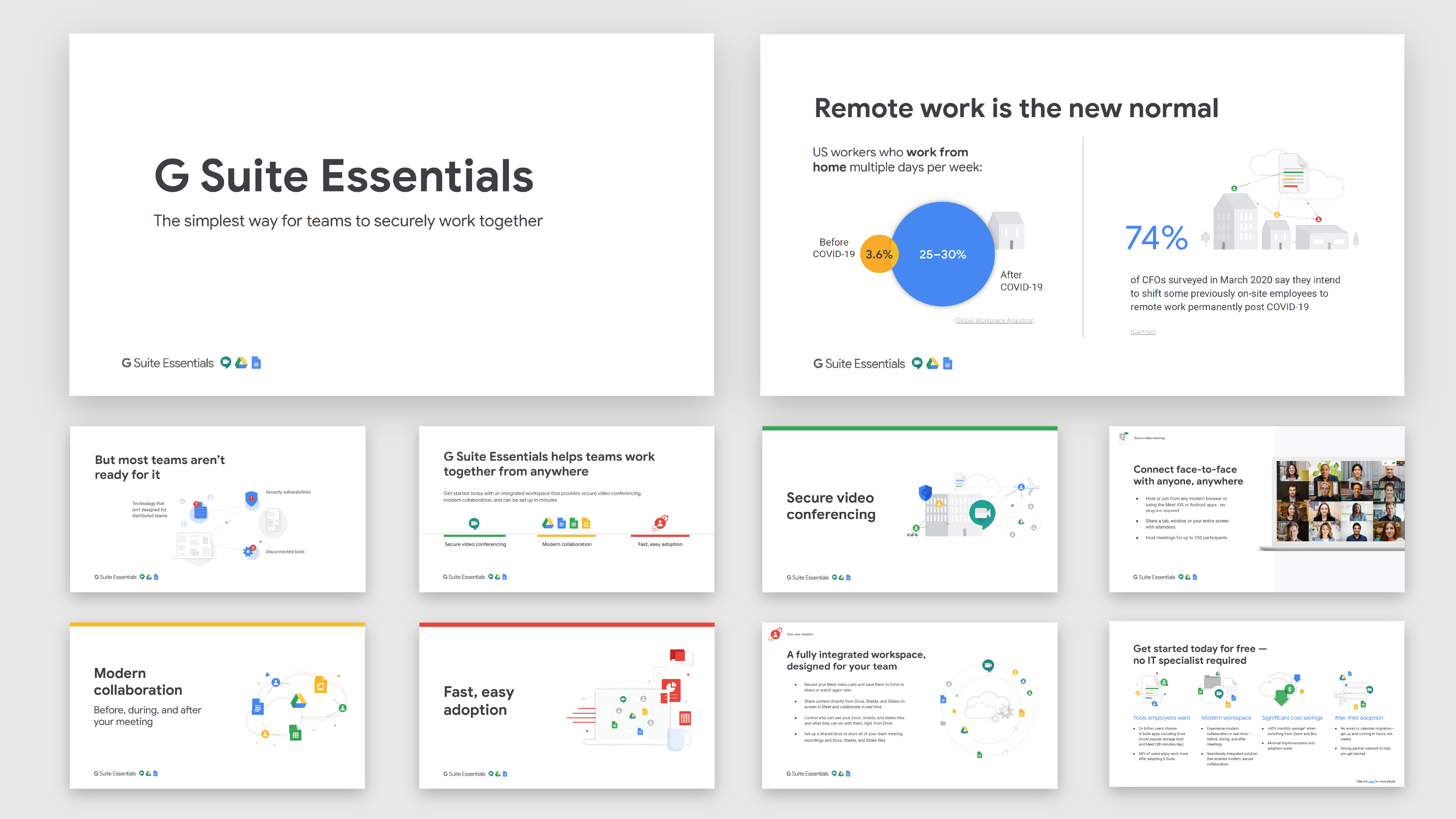Select 'Remote work is the new normal' heading
Image resolution: width=1456 pixels, height=819 pixels.
[1016, 108]
